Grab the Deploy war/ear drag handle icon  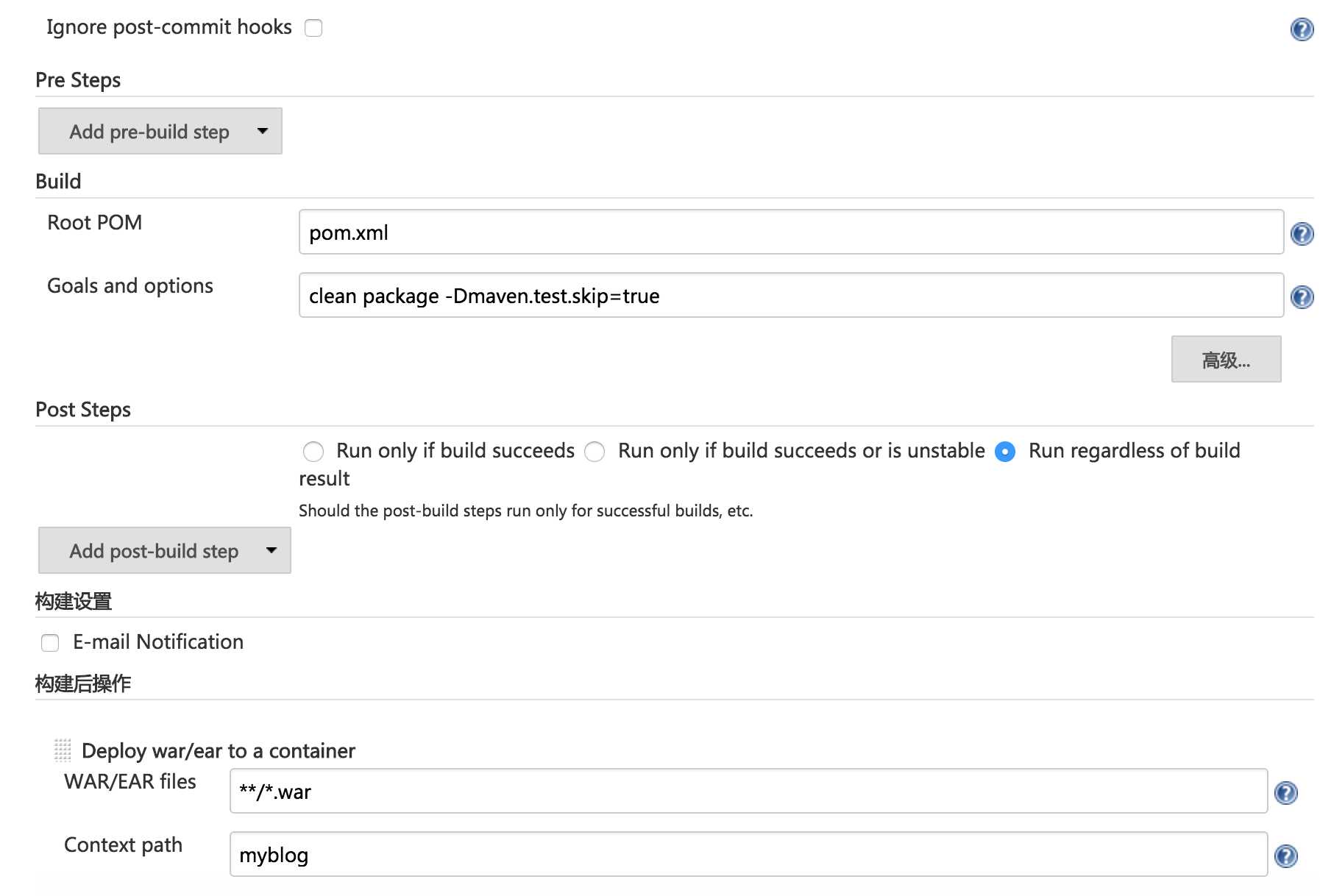[x=63, y=750]
